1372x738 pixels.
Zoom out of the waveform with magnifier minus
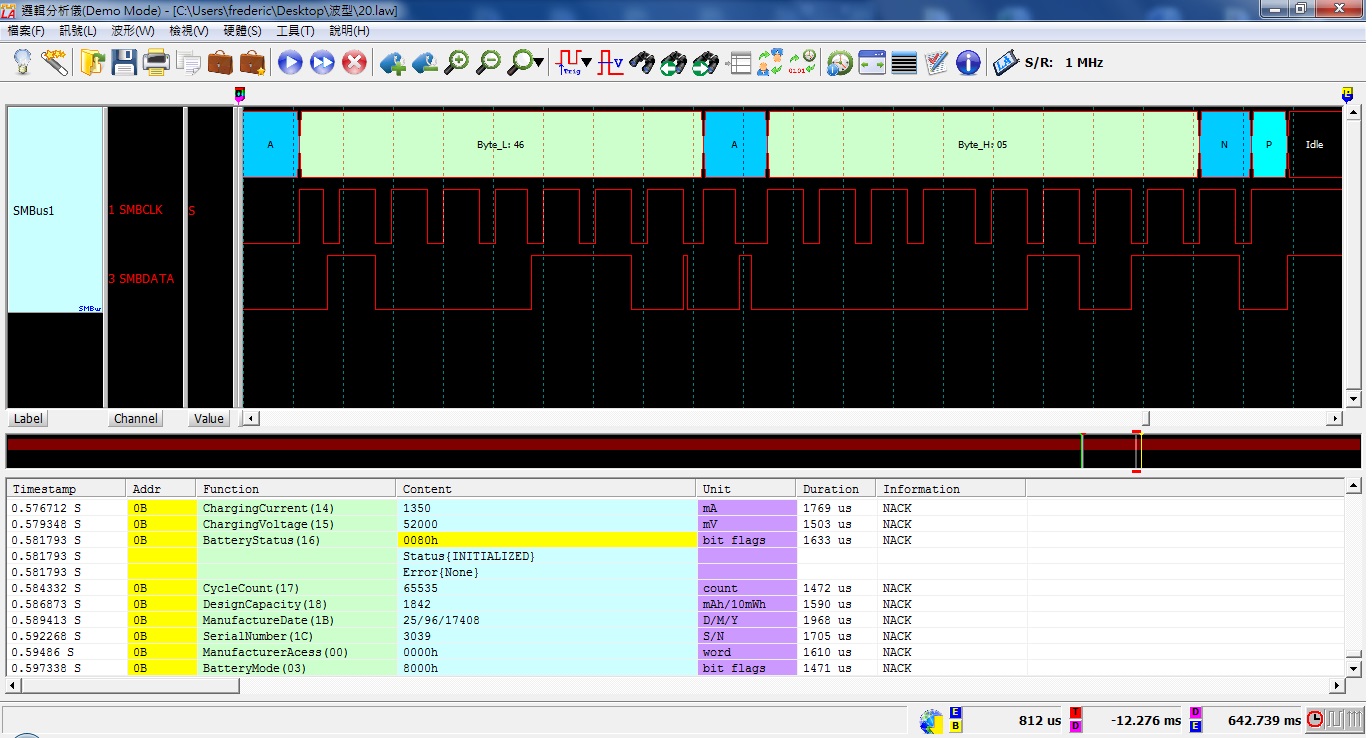coord(488,63)
